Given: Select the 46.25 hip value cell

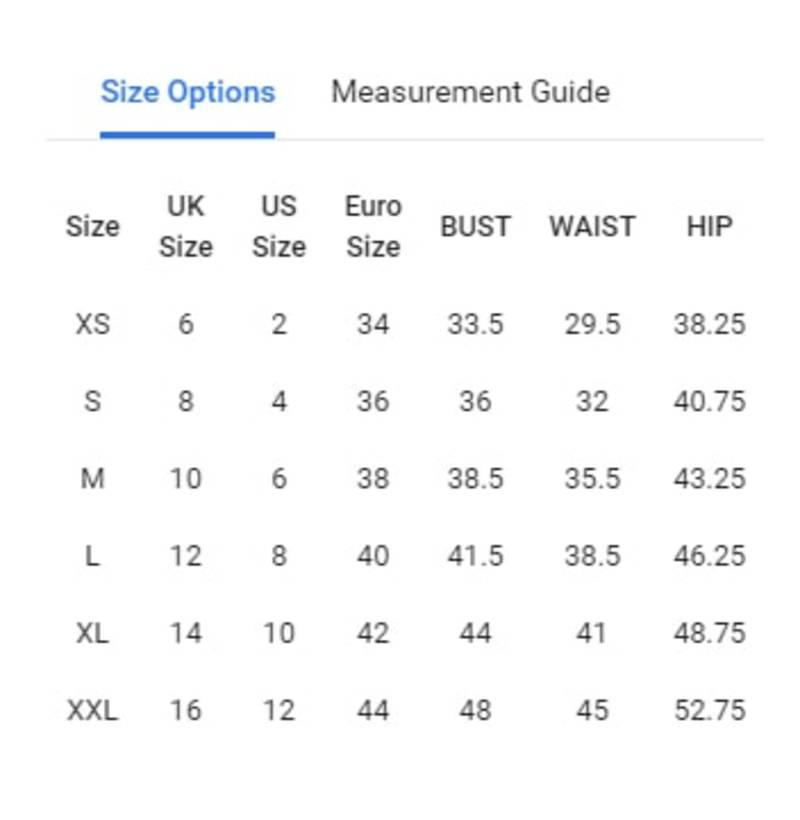Looking at the screenshot, I should (710, 555).
